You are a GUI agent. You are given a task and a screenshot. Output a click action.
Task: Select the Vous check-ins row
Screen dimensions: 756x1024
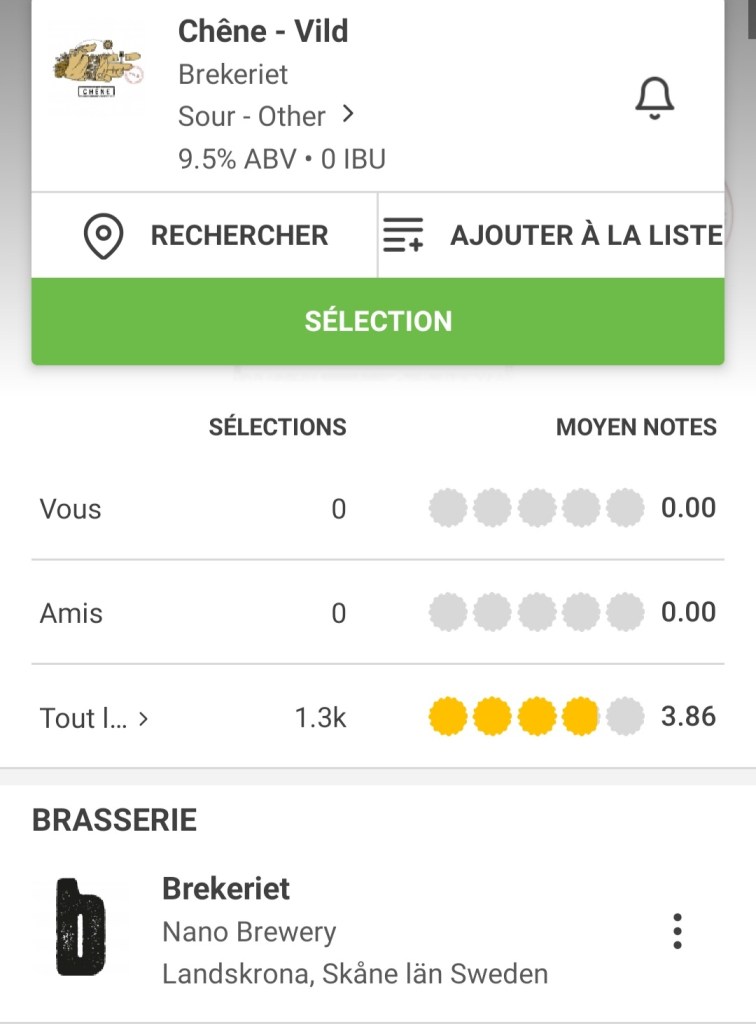(70, 509)
